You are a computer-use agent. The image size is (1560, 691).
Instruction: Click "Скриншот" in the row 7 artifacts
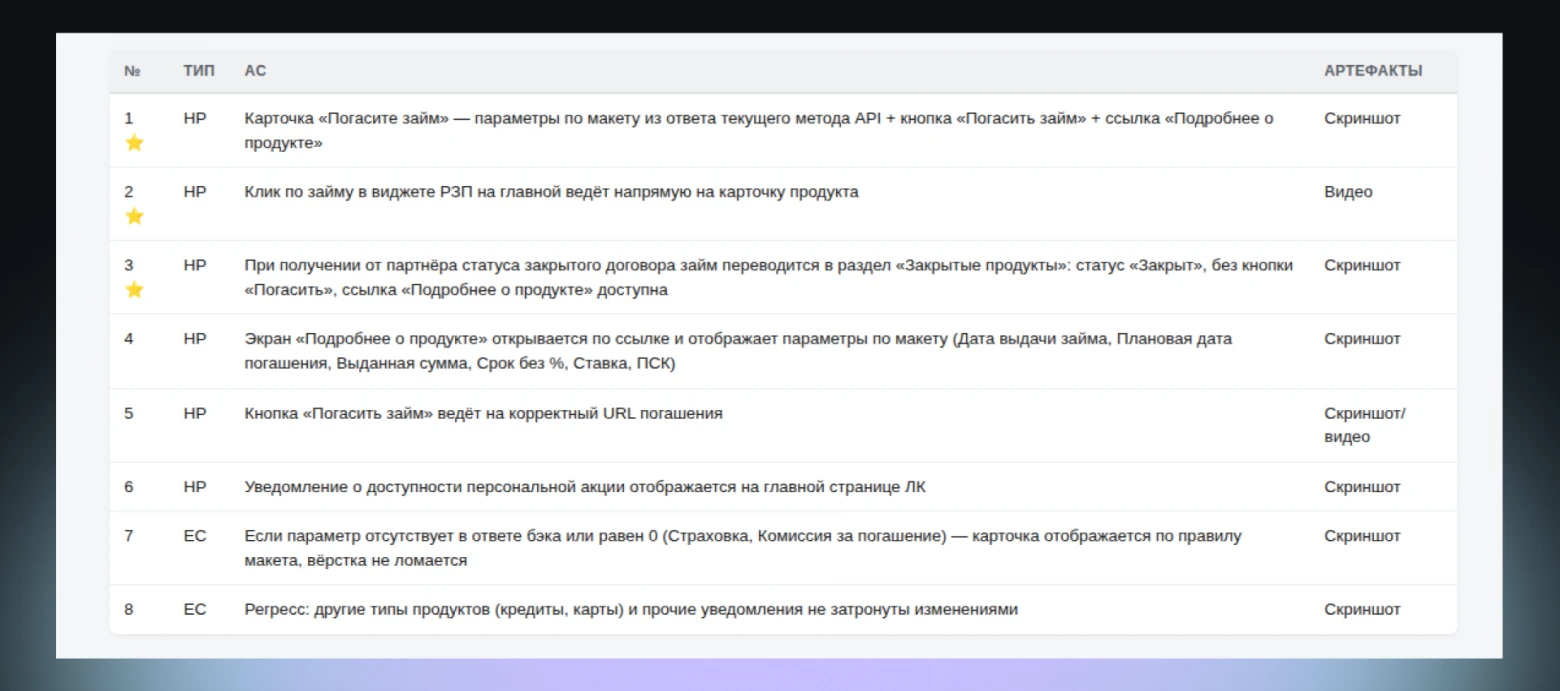click(1362, 536)
